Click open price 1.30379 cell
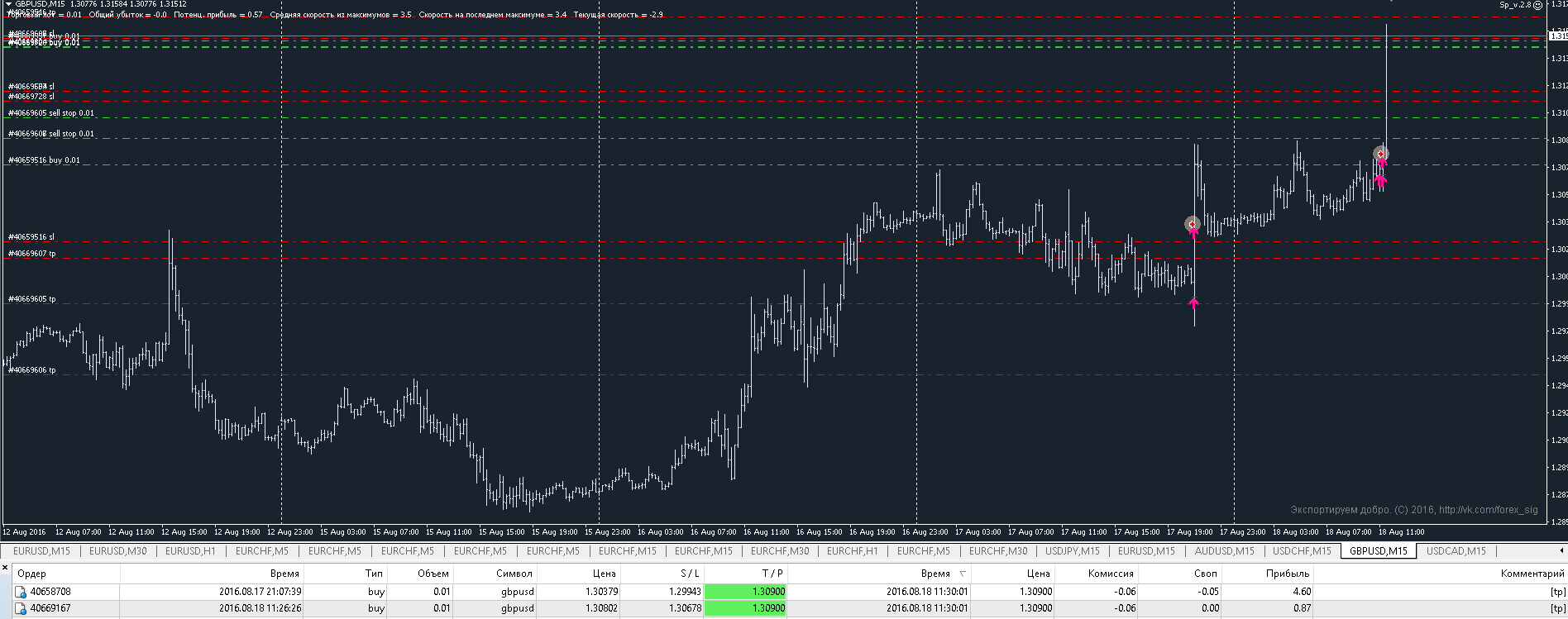The width and height of the screenshot is (1568, 619). coord(601,592)
